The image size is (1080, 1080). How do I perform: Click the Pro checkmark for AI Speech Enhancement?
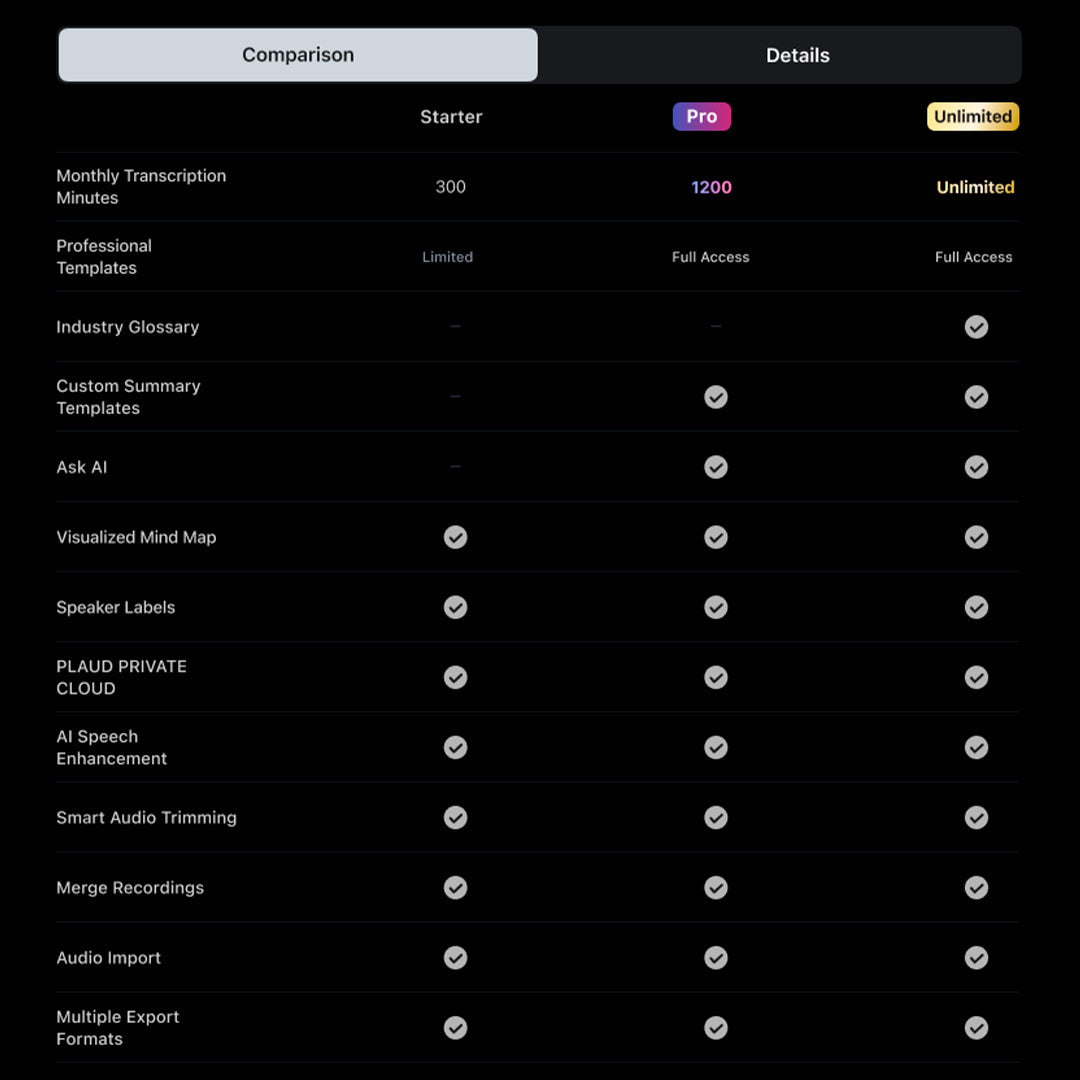click(x=716, y=747)
